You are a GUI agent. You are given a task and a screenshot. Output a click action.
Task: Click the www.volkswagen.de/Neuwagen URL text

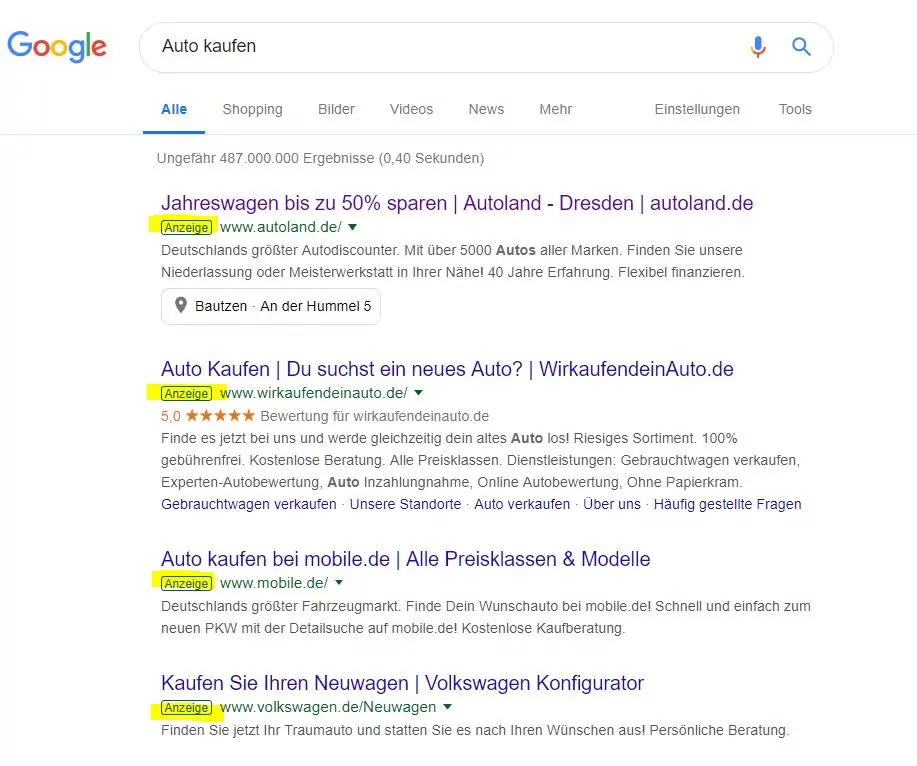[x=328, y=707]
